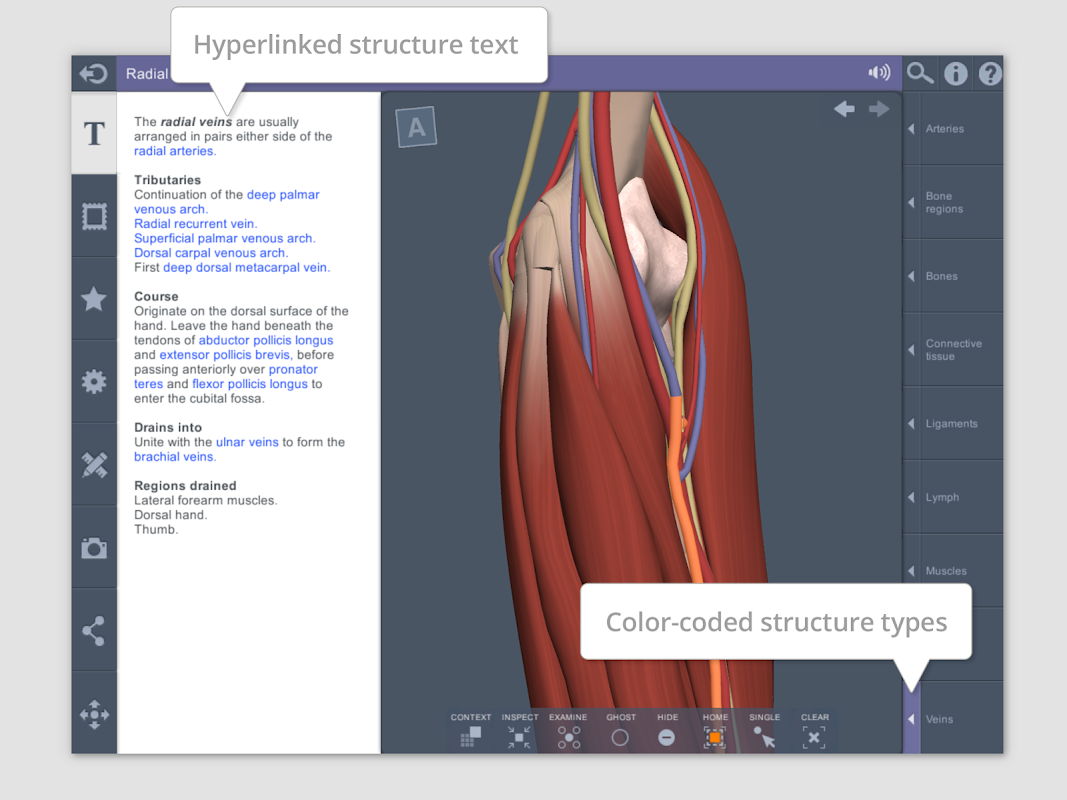Click the previous view left arrow
This screenshot has height=800, width=1067.
844,109
